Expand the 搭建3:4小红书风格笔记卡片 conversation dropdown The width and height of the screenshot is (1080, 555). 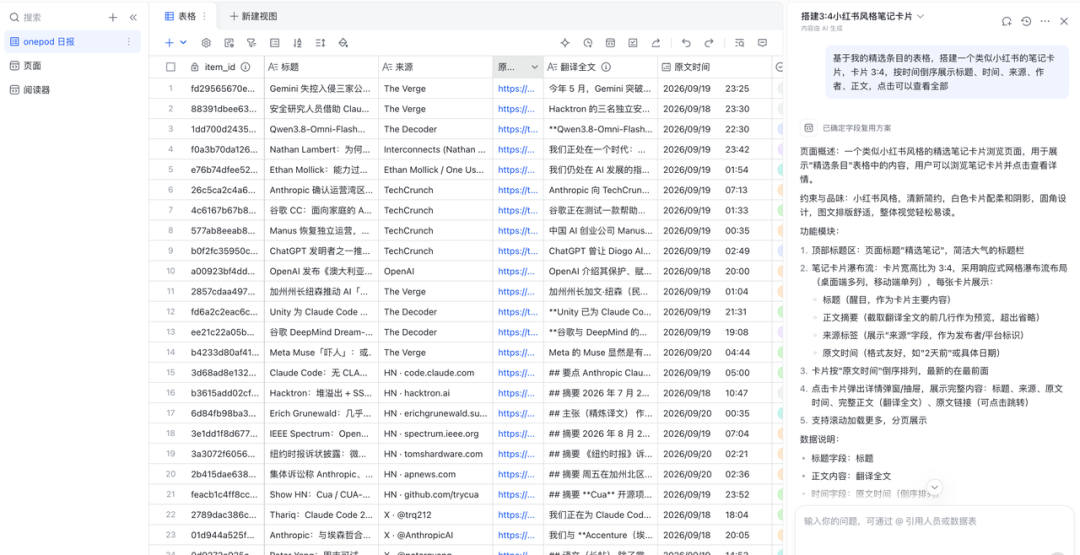point(920,16)
